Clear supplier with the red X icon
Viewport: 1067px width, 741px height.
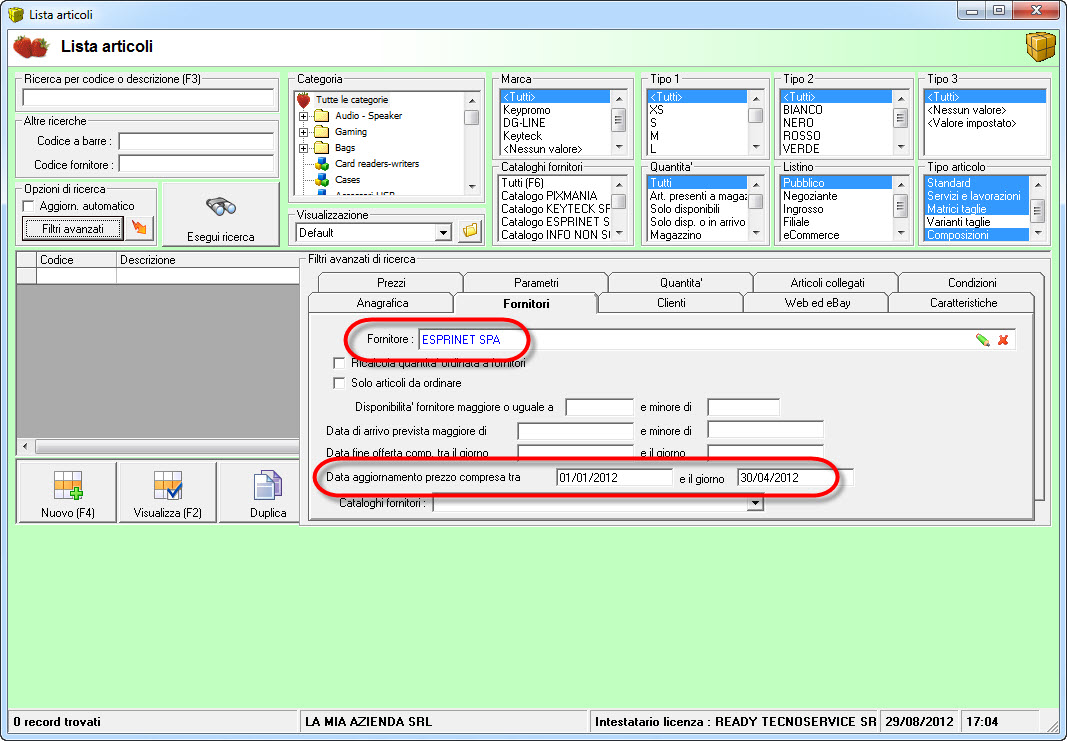(x=1003, y=340)
